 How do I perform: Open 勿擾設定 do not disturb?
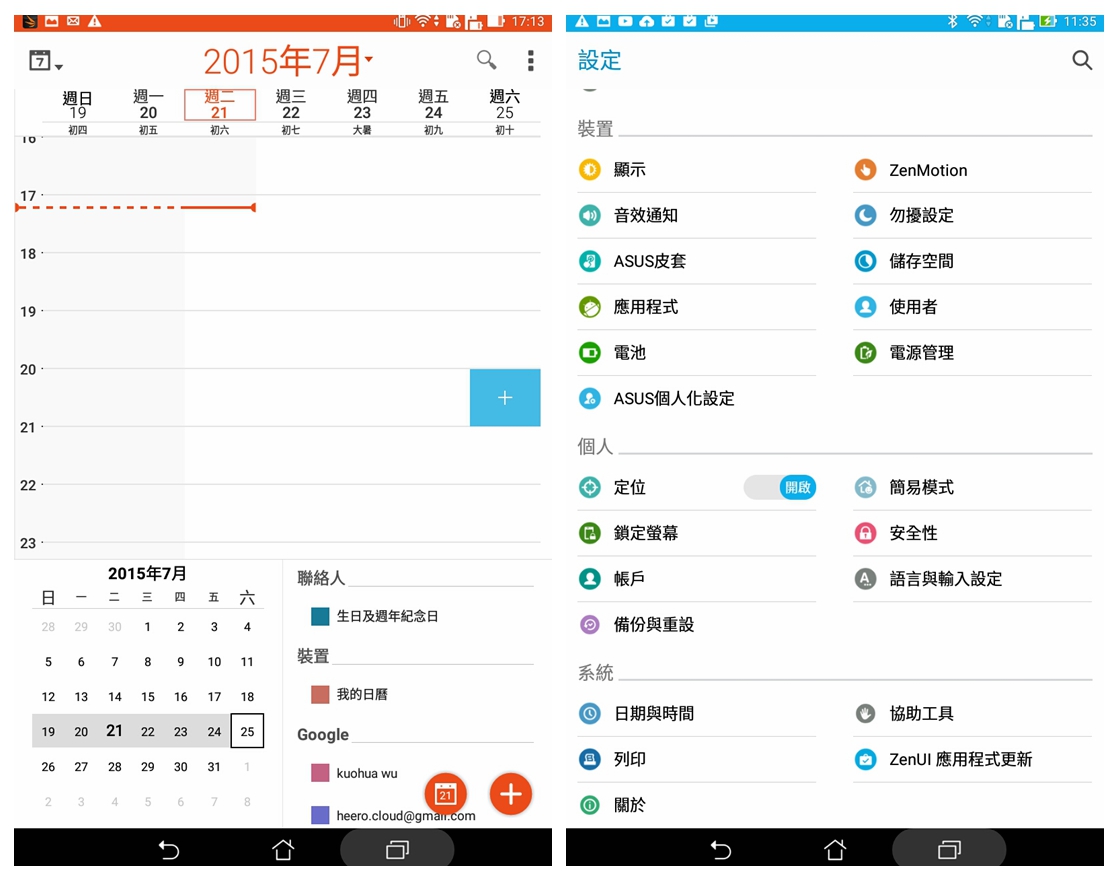973,215
